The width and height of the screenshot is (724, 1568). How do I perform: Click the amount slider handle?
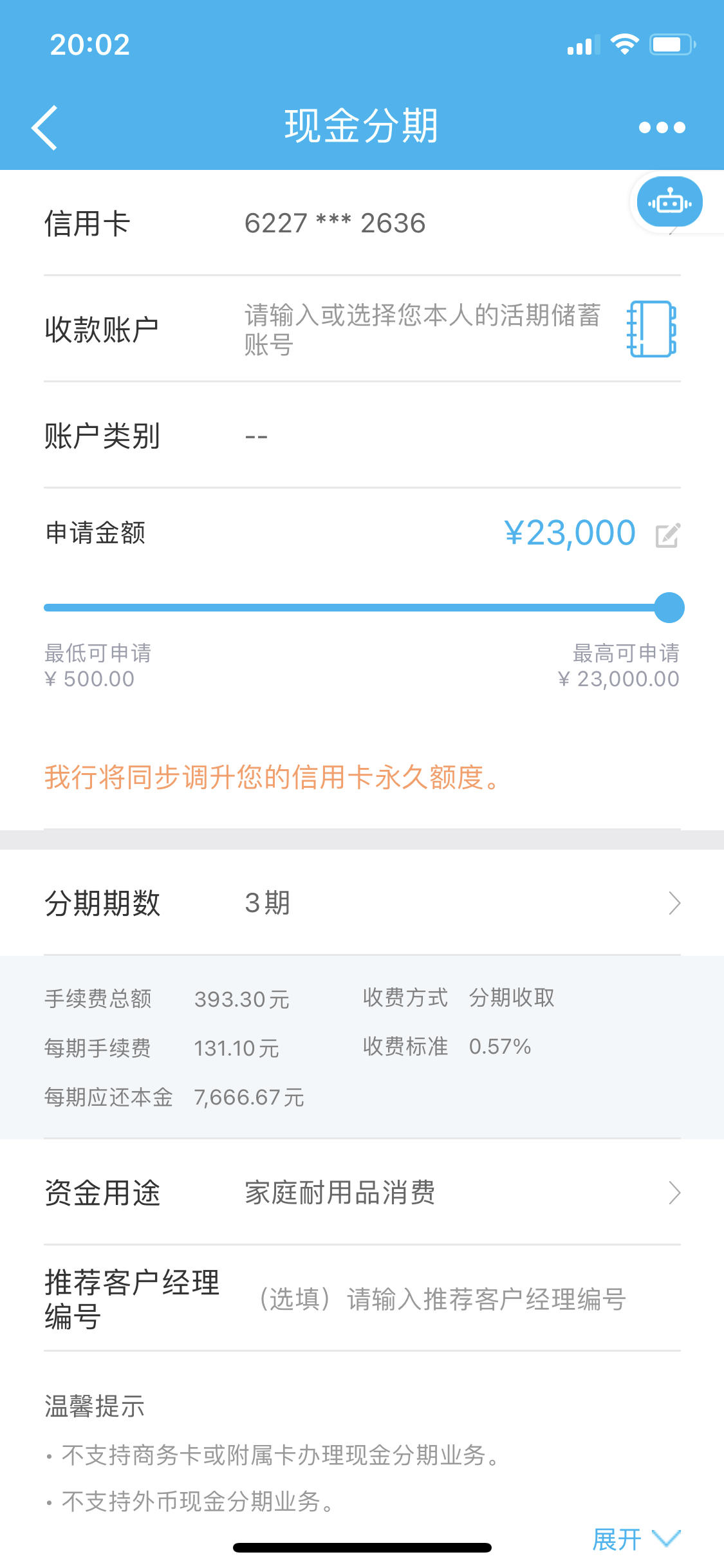click(669, 608)
